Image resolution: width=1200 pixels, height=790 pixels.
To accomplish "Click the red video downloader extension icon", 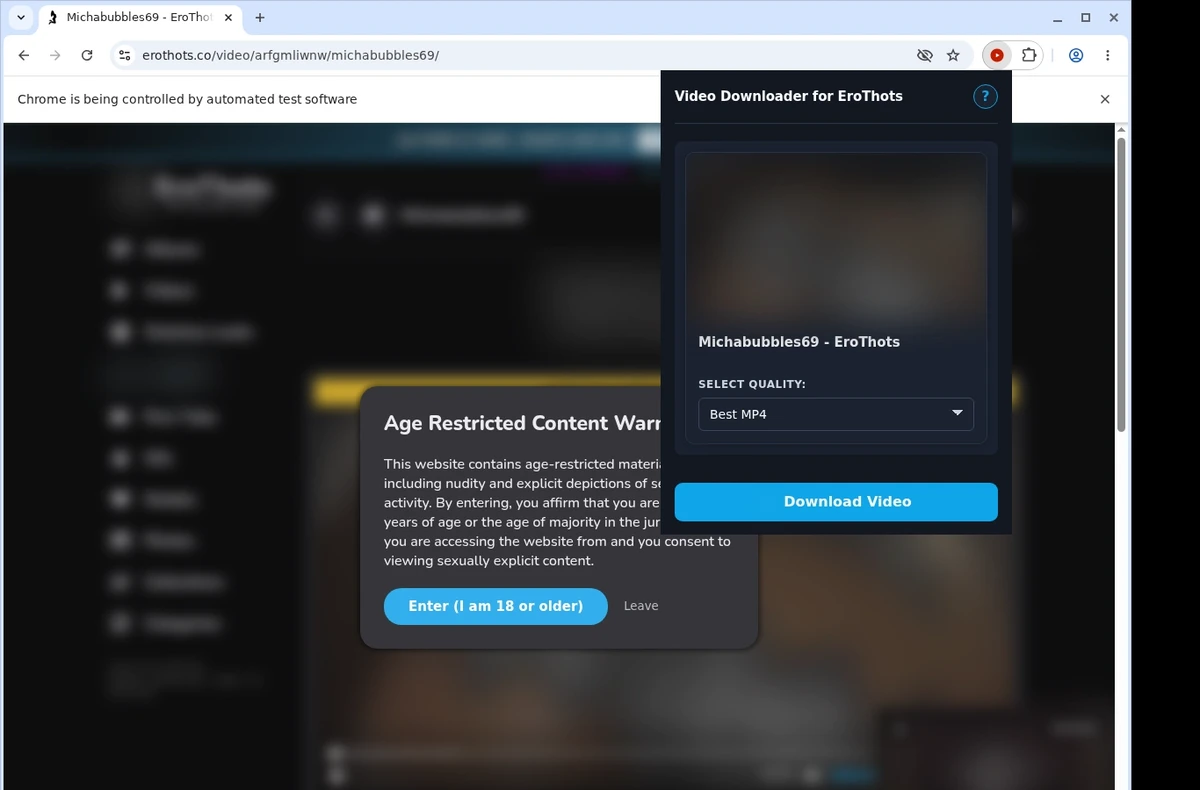I will [x=997, y=56].
